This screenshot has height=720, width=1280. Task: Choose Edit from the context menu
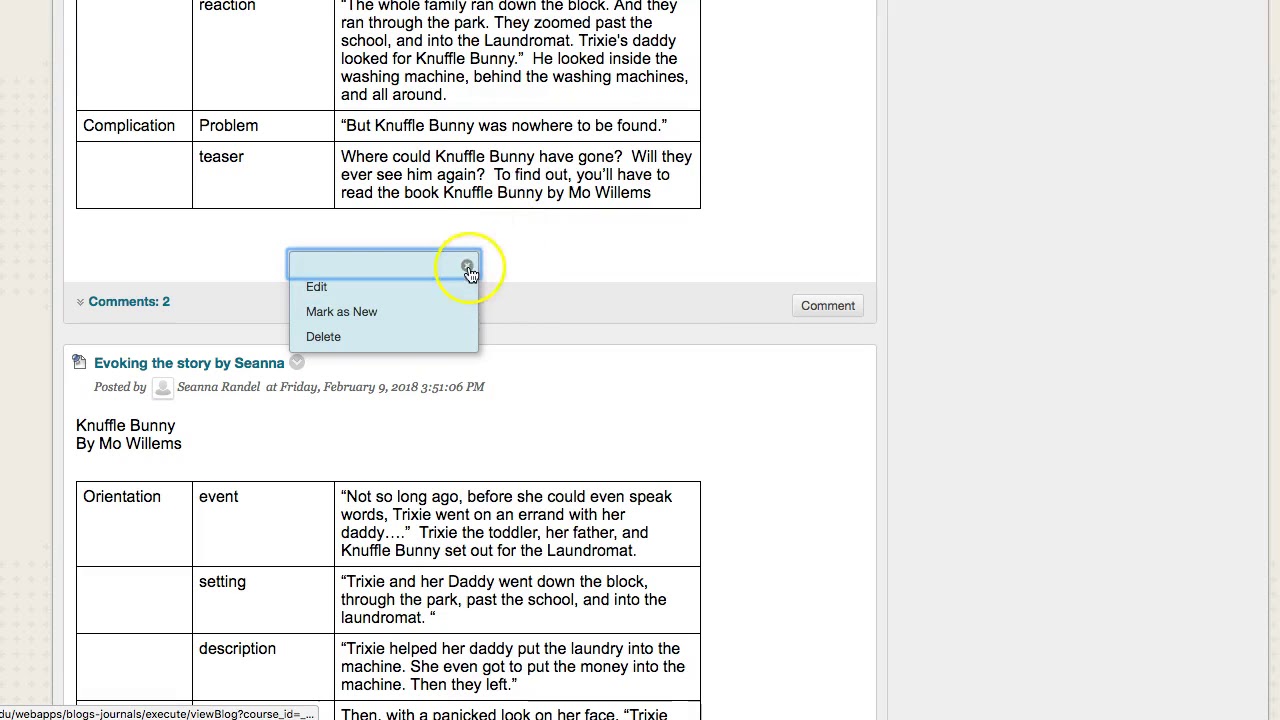(316, 287)
